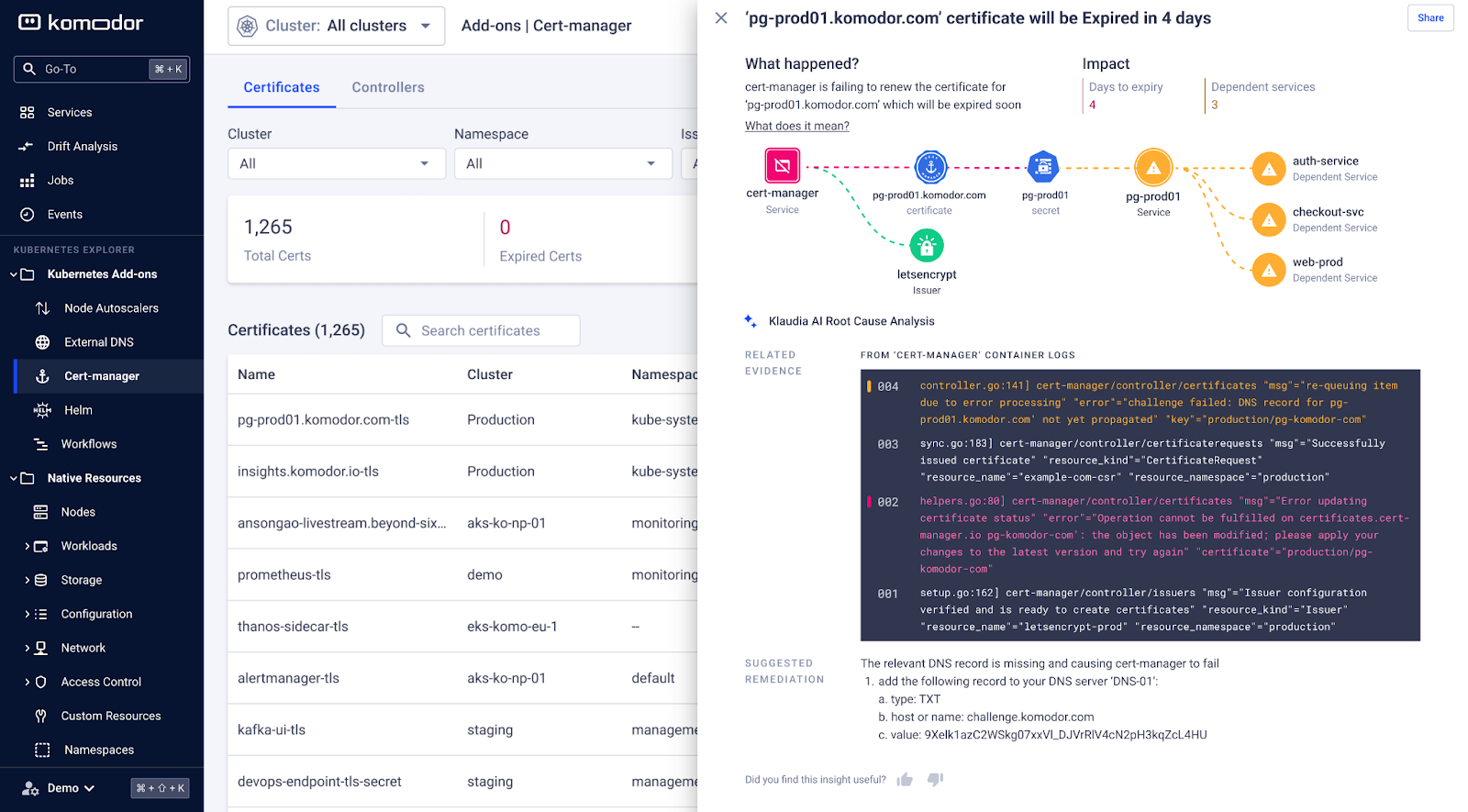Expand the Configuration tree item
Image resolution: width=1468 pixels, height=812 pixels.
coord(27,614)
